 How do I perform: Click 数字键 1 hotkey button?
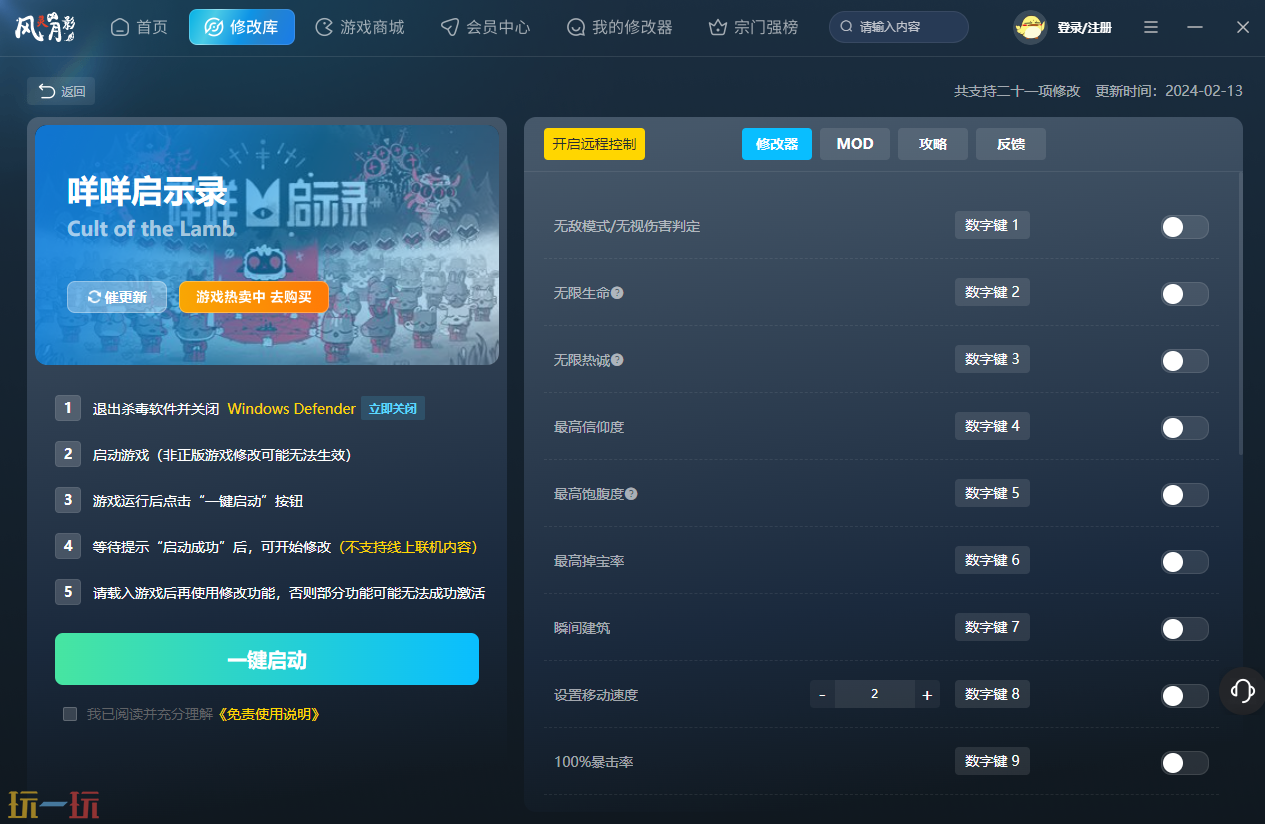coord(992,225)
